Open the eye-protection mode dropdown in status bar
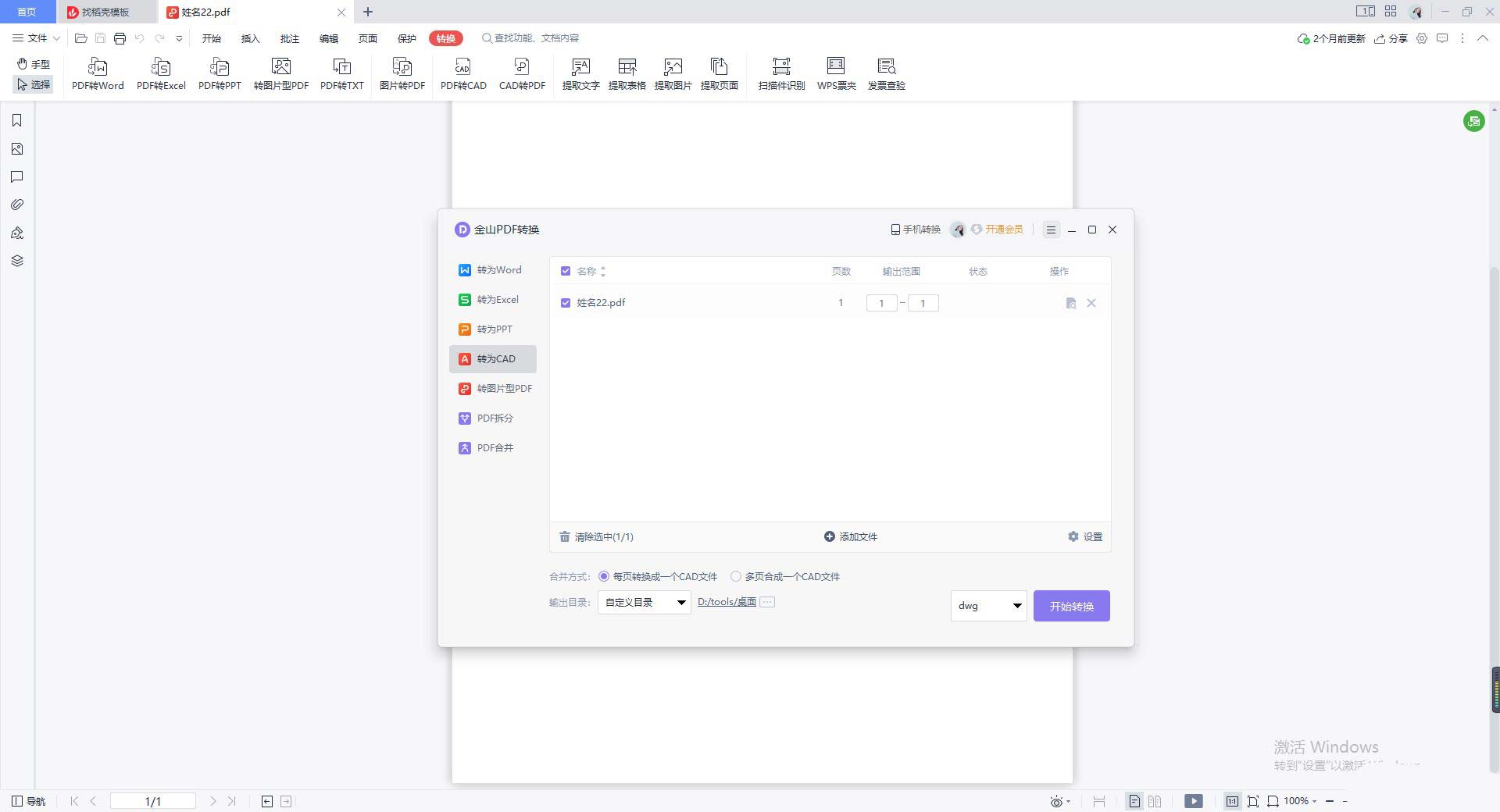The width and height of the screenshot is (1500, 812). pyautogui.click(x=1060, y=801)
